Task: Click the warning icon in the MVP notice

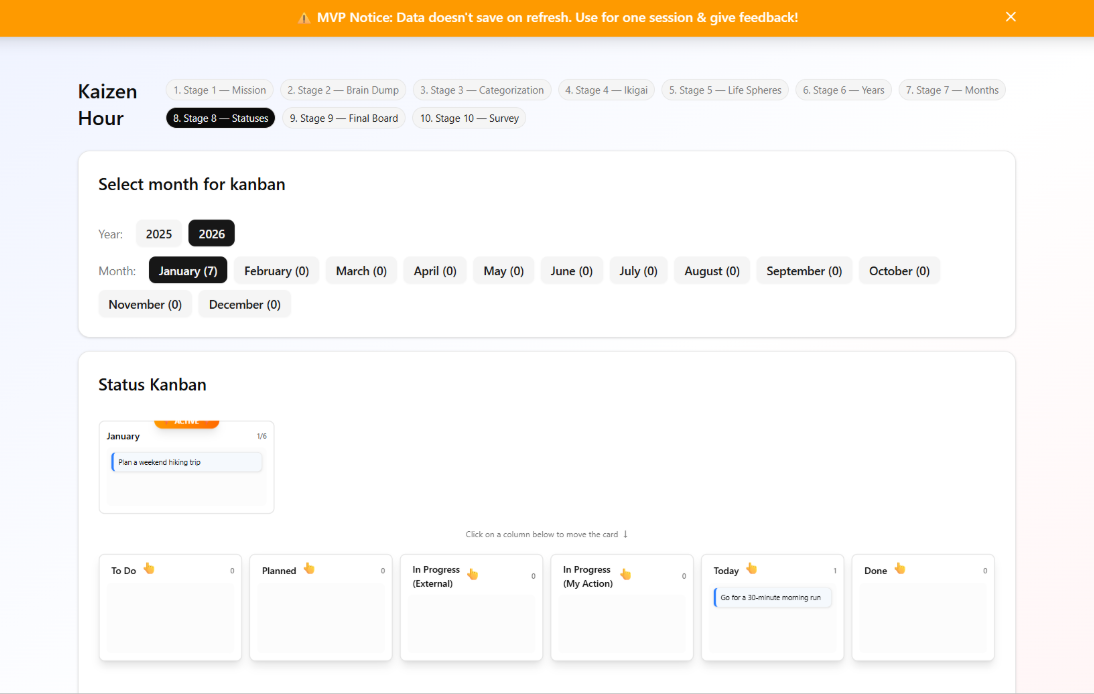Action: (304, 17)
